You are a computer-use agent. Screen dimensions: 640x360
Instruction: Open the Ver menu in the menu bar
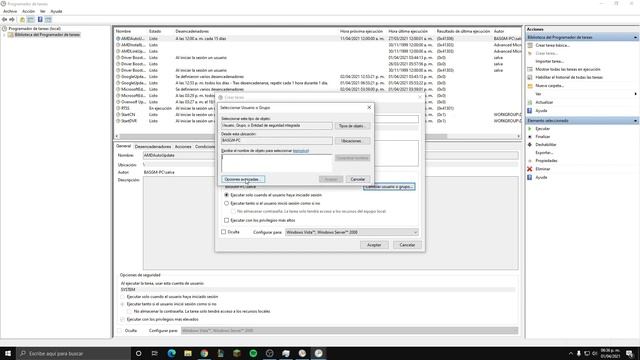(42, 11)
